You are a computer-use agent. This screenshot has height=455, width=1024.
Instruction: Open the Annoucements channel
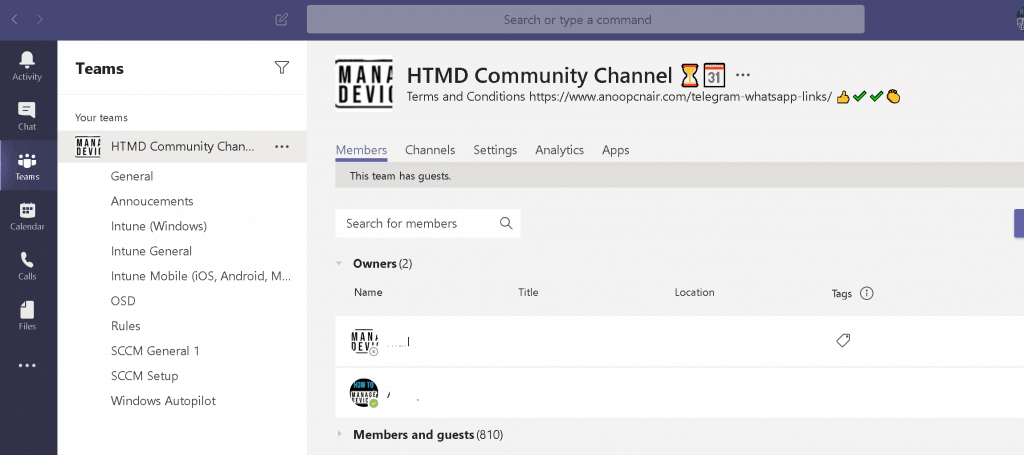(152, 201)
